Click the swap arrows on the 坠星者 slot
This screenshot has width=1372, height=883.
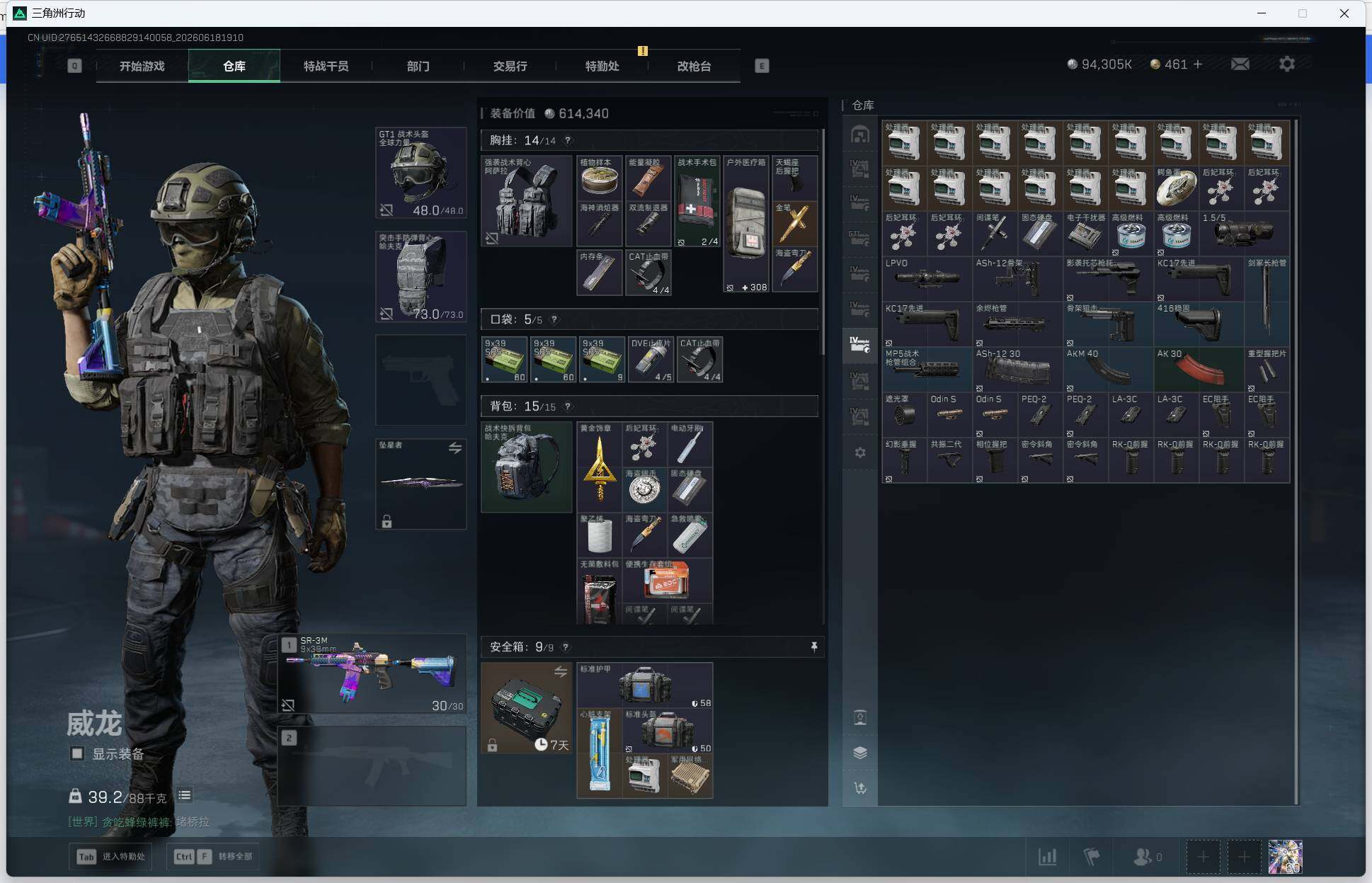click(x=455, y=448)
